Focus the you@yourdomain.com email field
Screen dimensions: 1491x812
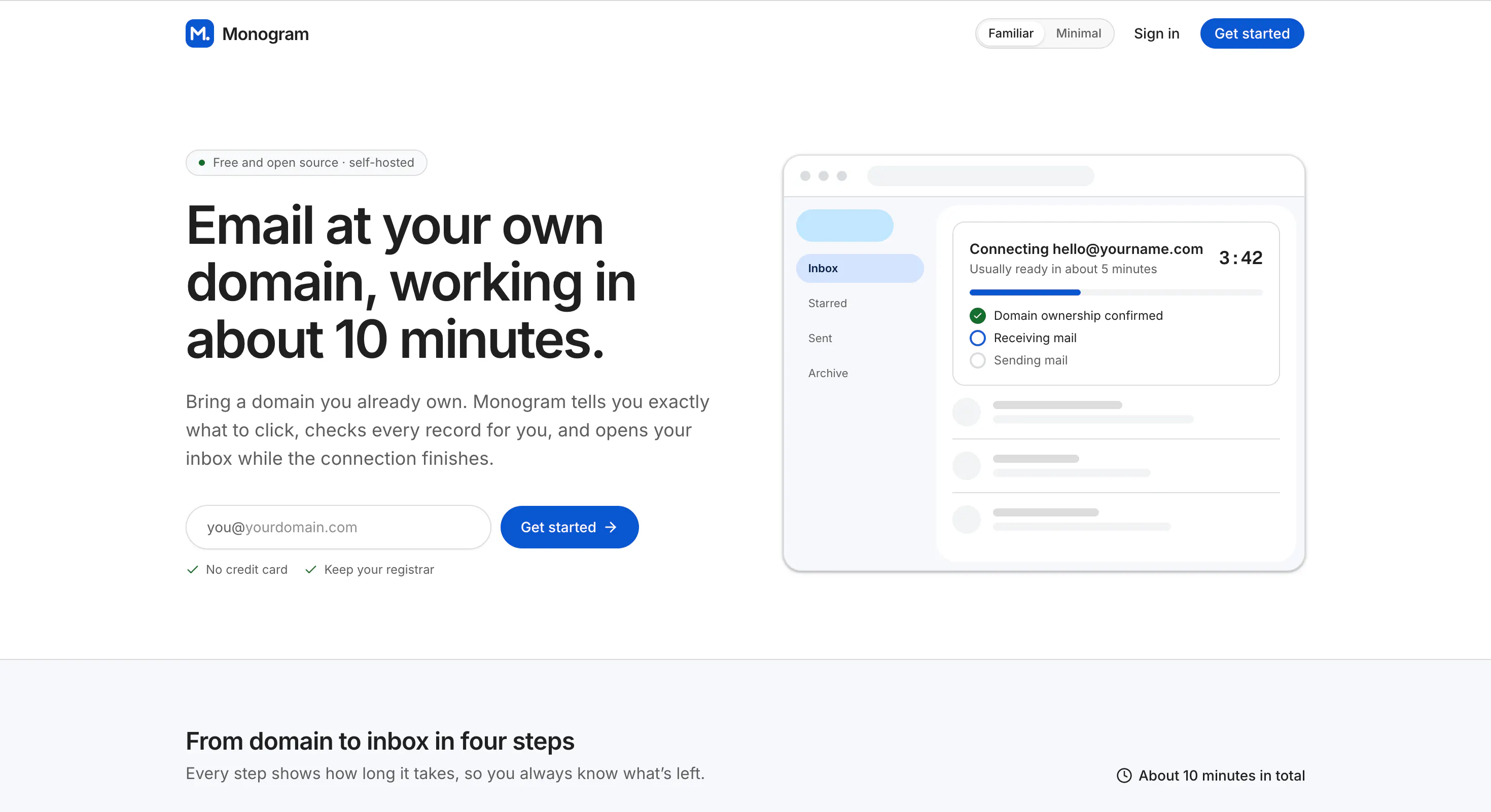(339, 528)
